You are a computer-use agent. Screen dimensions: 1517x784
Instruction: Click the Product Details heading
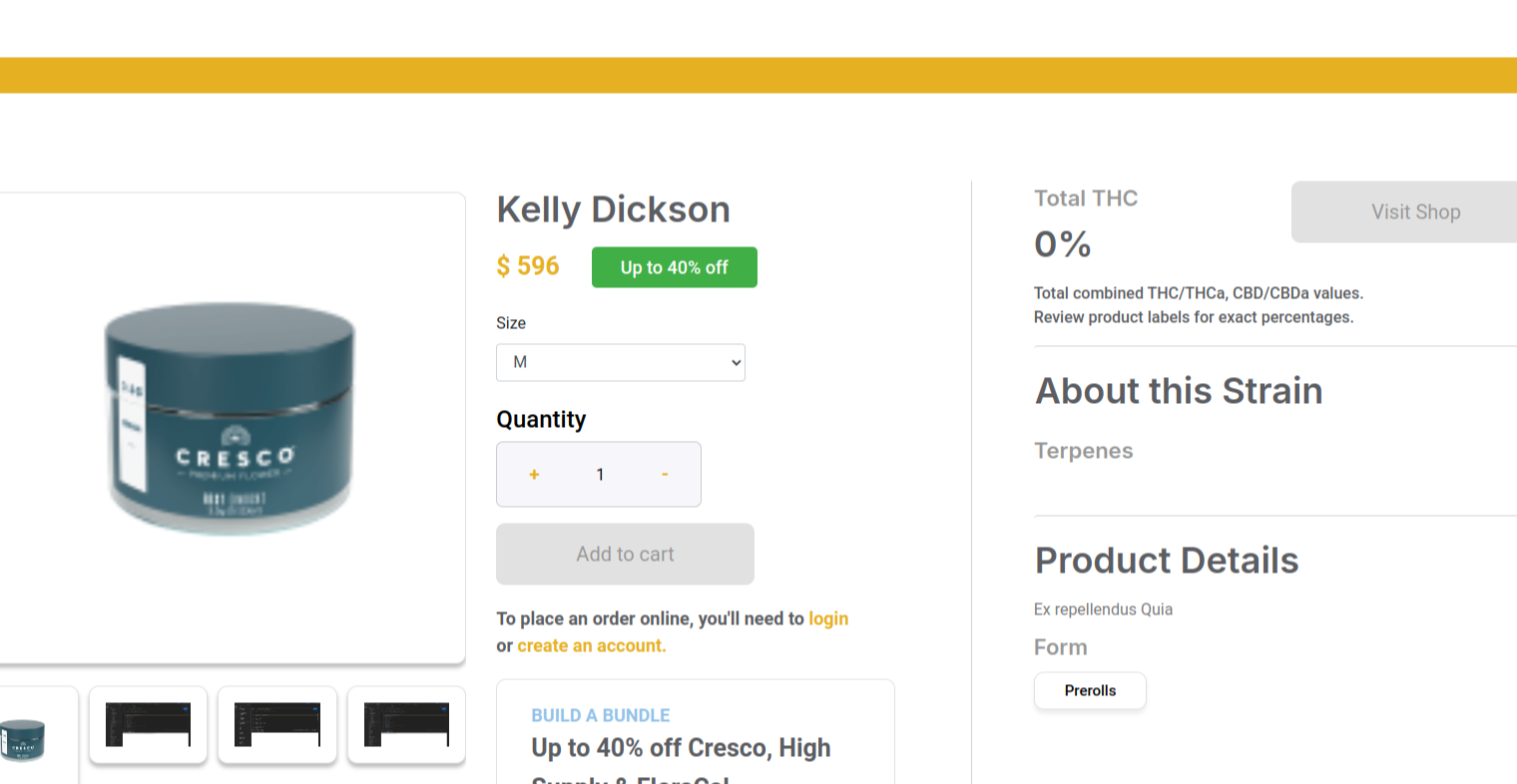(x=1167, y=561)
